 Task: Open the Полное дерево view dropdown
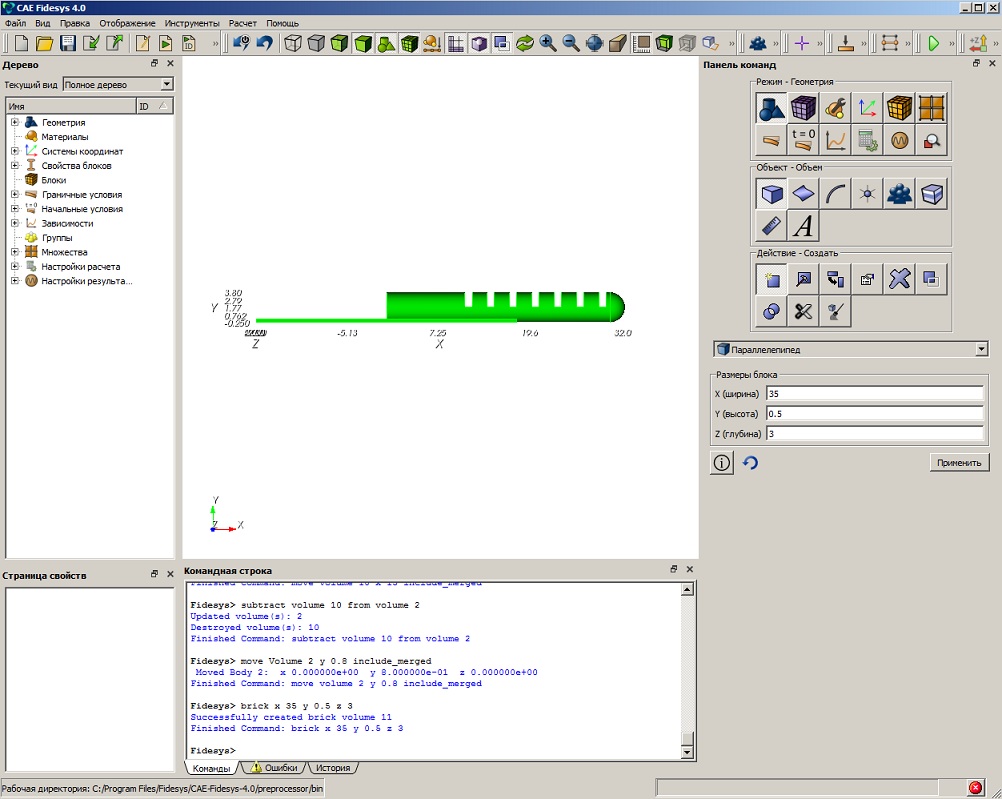click(x=166, y=84)
